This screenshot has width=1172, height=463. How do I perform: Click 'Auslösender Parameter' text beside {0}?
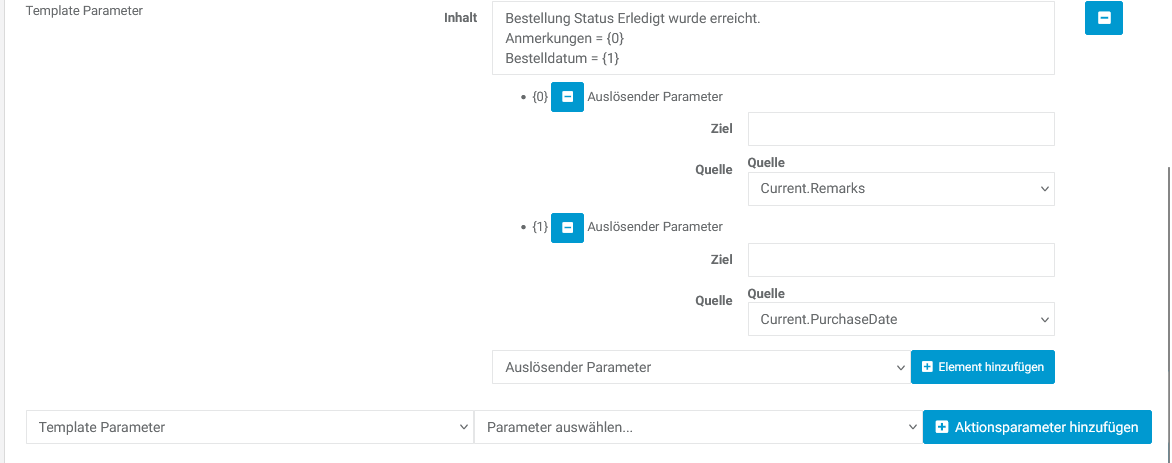tap(655, 97)
